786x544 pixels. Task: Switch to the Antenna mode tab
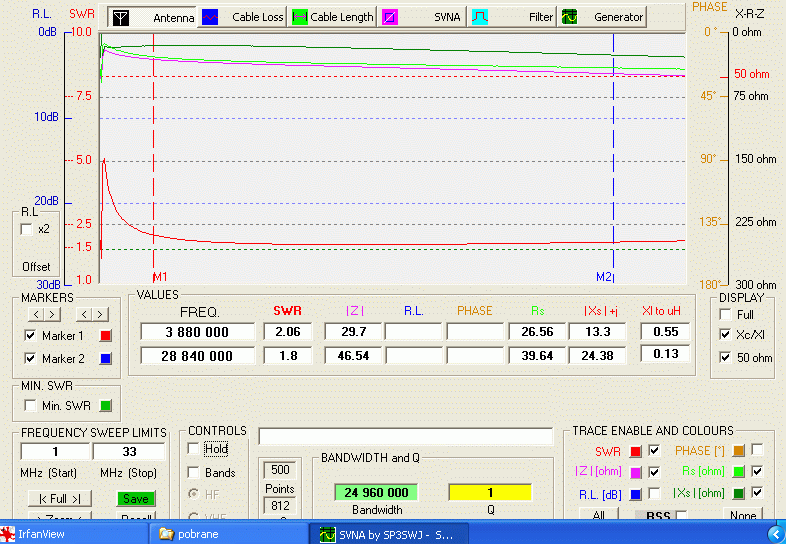click(151, 17)
